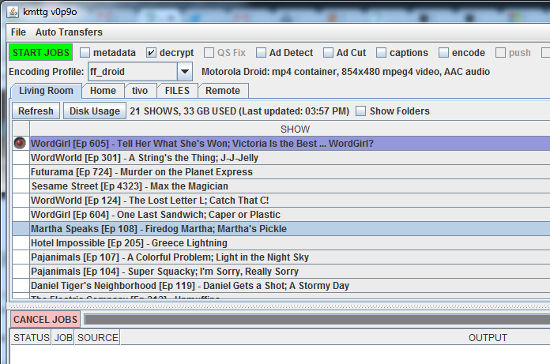Click the SOURCE column header
550x364 pixels.
[x=98, y=338]
